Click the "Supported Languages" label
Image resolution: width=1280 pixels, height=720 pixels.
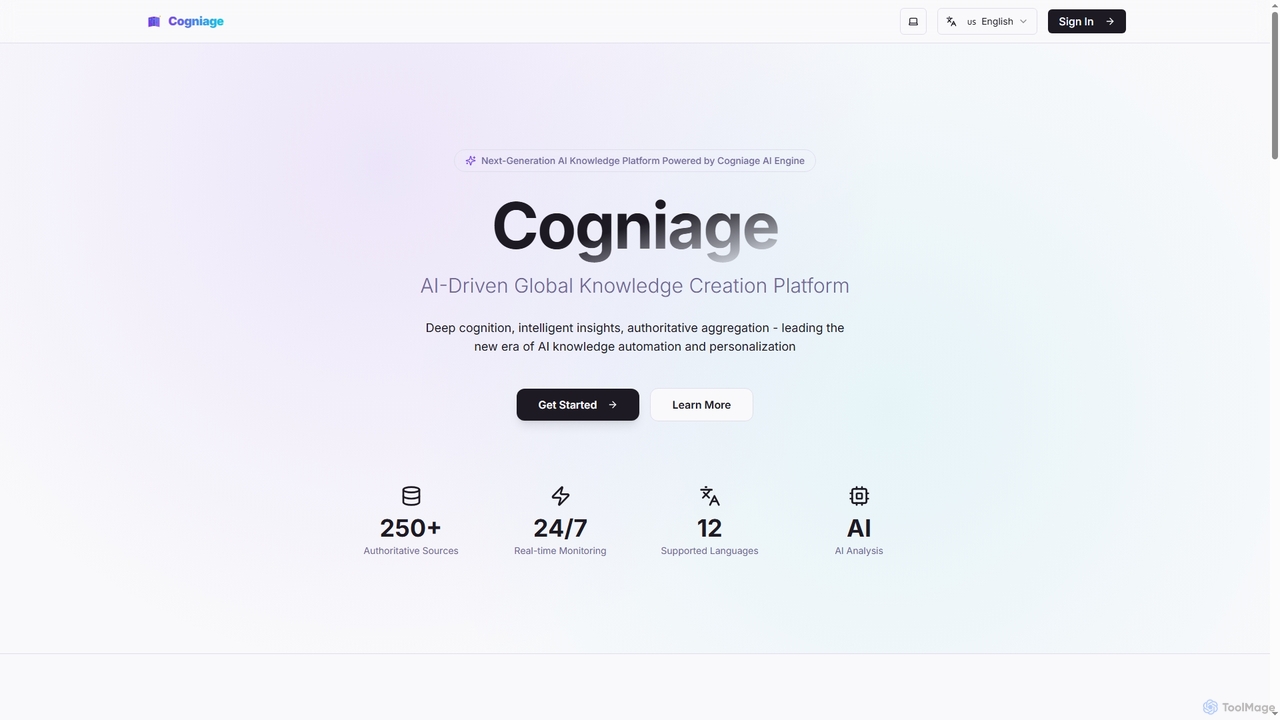tap(710, 551)
